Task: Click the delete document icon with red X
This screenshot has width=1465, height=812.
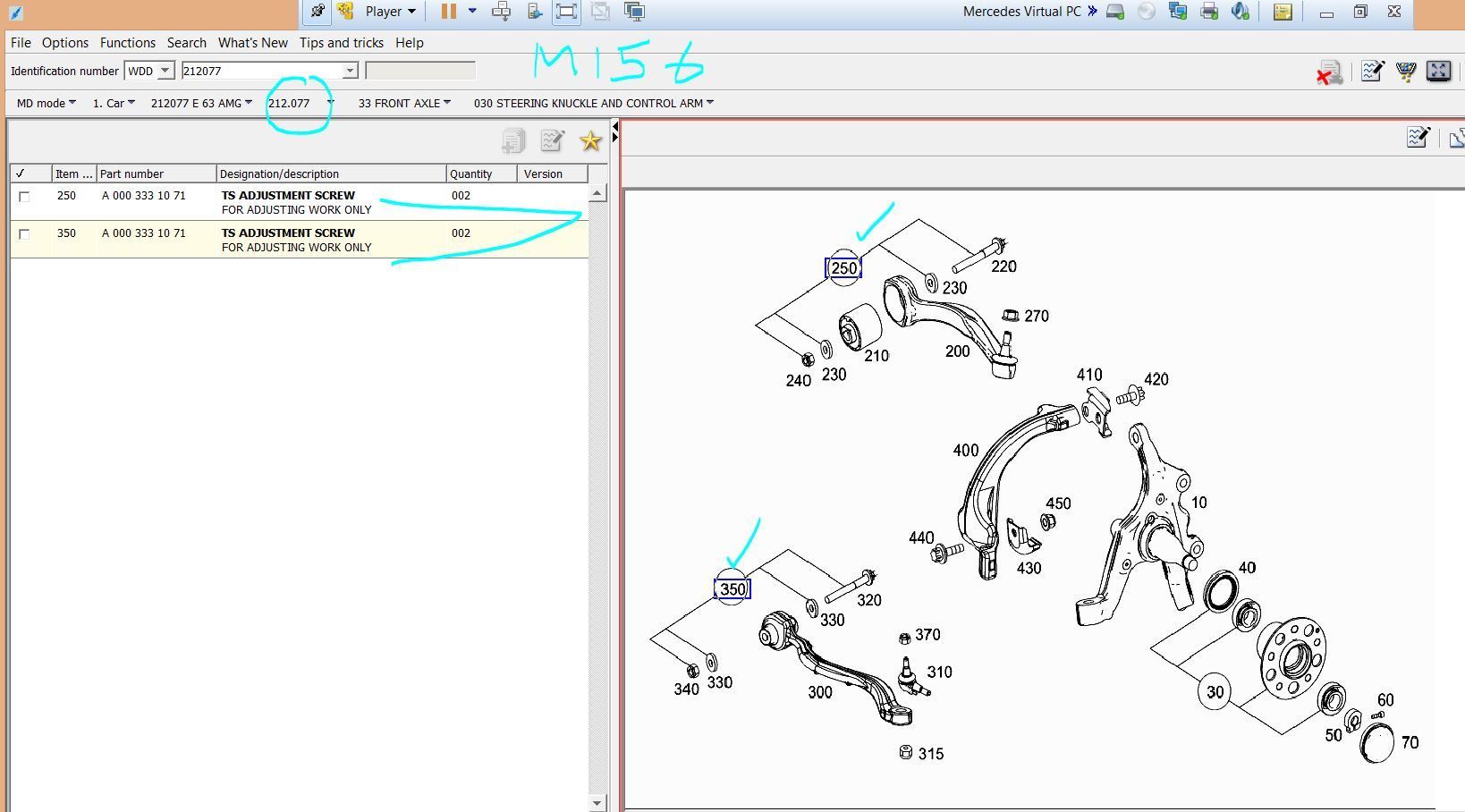Action: [x=1329, y=72]
